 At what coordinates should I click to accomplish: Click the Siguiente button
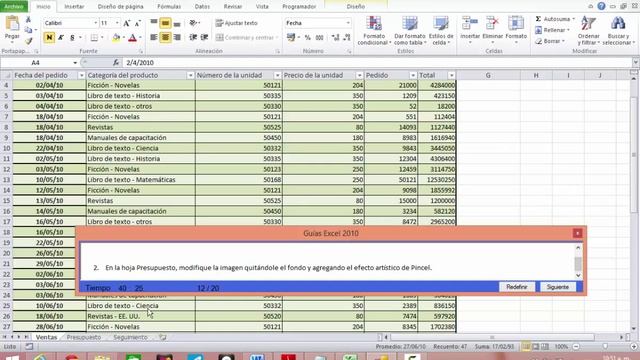coord(558,287)
